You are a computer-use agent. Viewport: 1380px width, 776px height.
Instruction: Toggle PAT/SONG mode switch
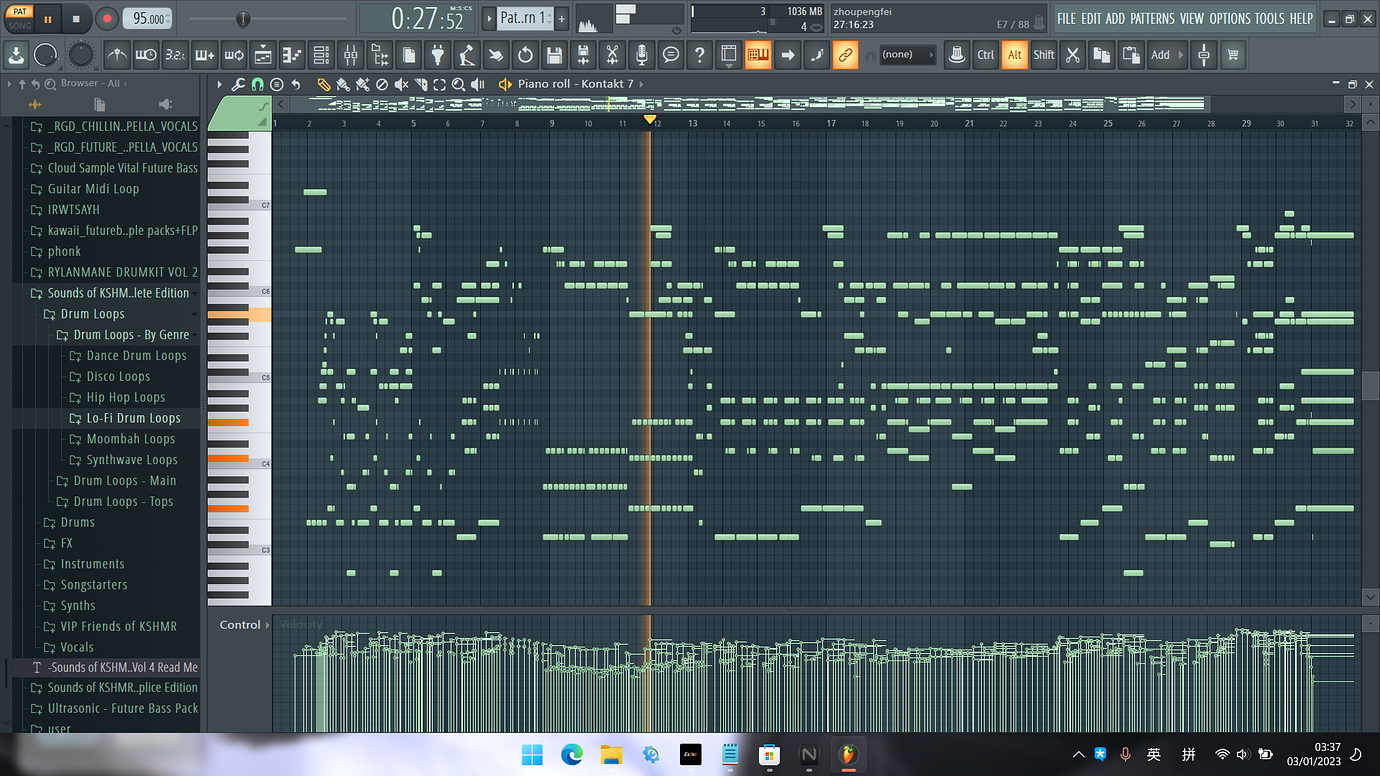click(19, 18)
